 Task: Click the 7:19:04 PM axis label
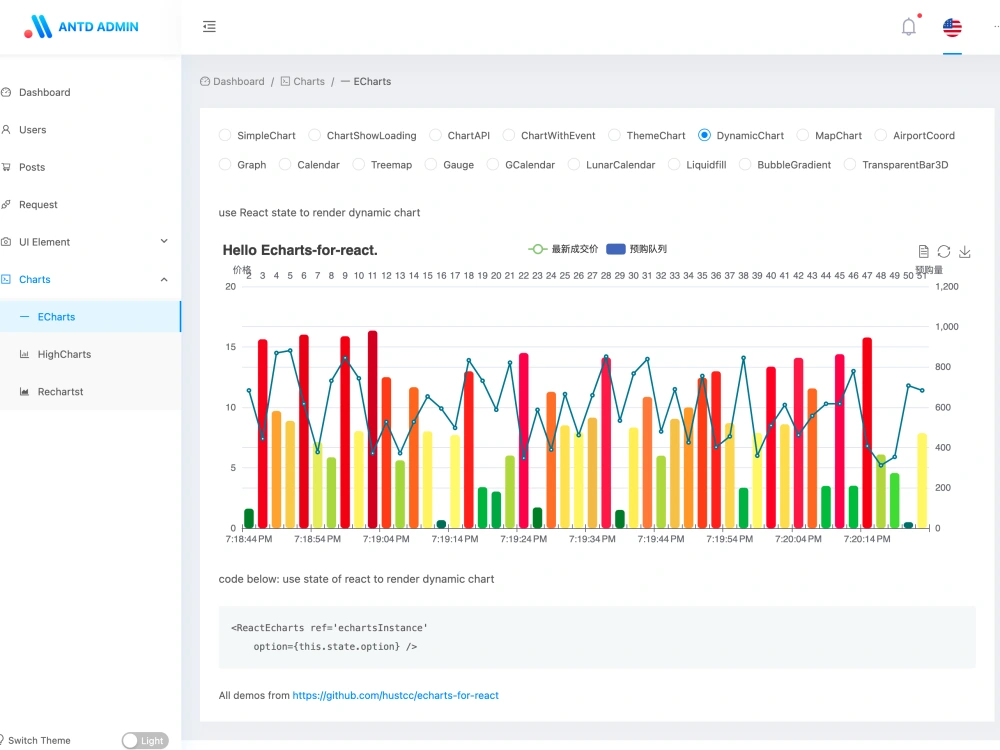click(x=386, y=539)
